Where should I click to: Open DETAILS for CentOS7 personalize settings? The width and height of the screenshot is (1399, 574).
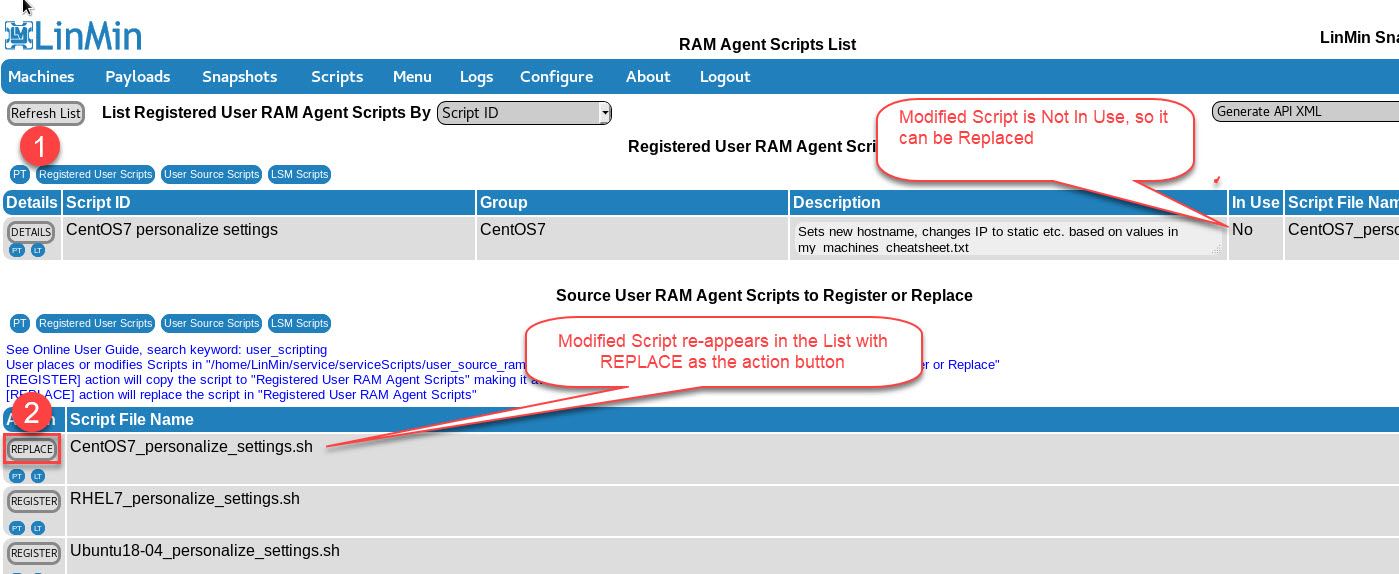point(31,232)
